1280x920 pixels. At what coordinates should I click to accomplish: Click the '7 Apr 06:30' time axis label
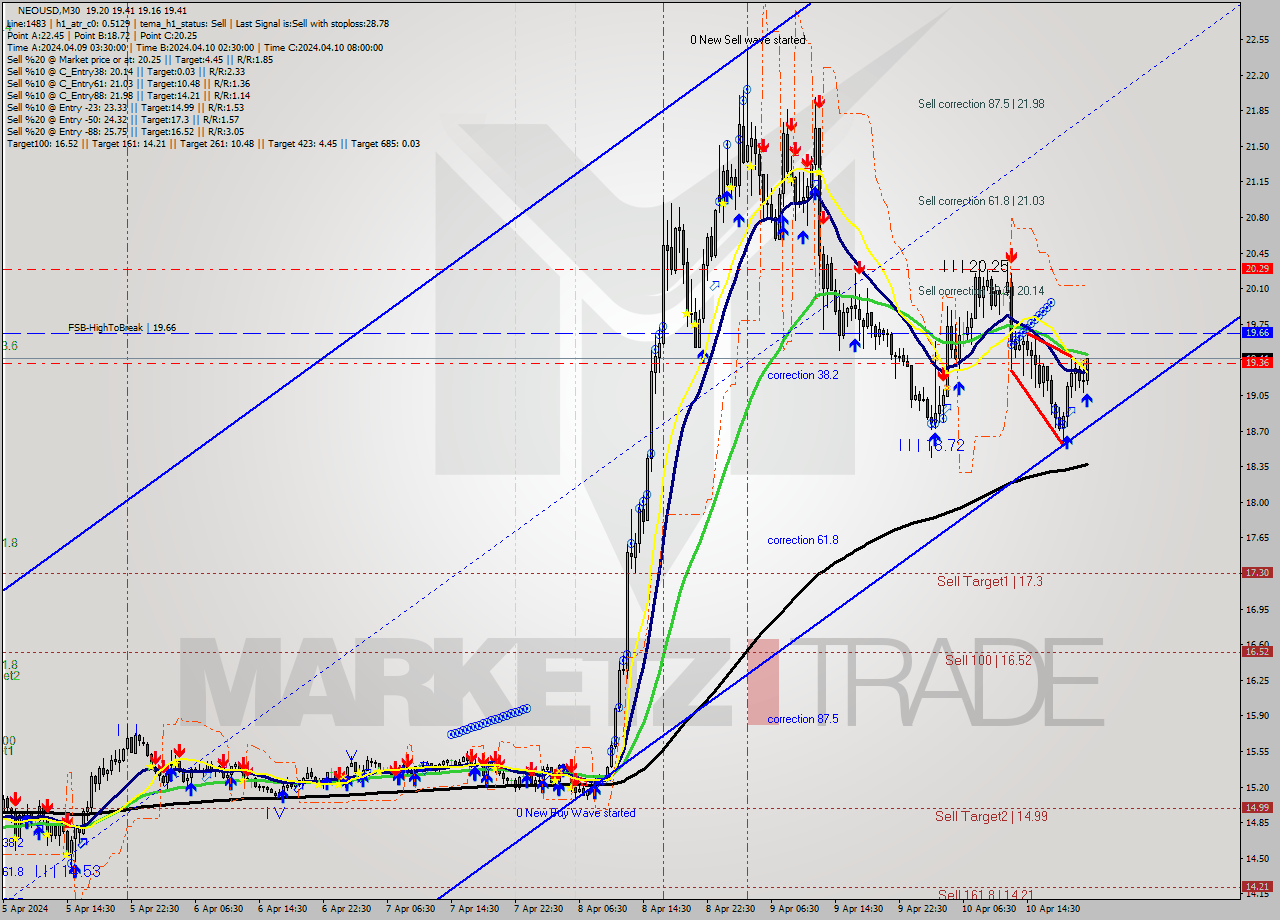[410, 909]
